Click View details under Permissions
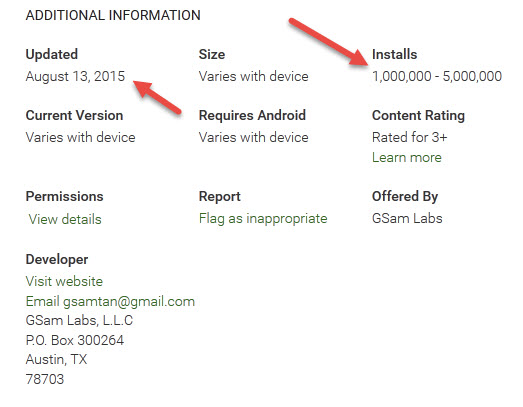Screen dimensions: 523x407 tap(65, 219)
